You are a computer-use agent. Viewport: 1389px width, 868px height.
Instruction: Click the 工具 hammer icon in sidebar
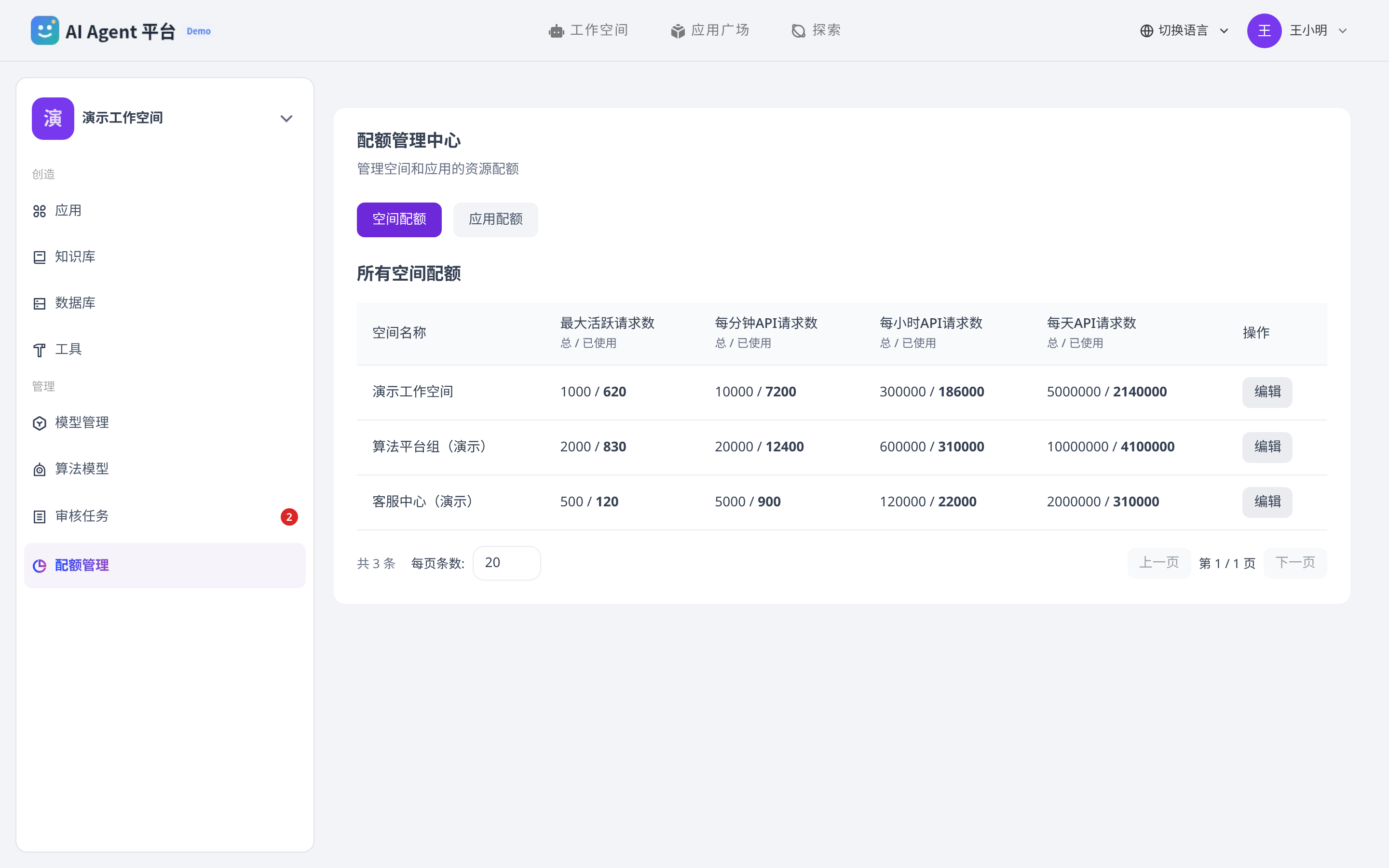click(x=40, y=350)
